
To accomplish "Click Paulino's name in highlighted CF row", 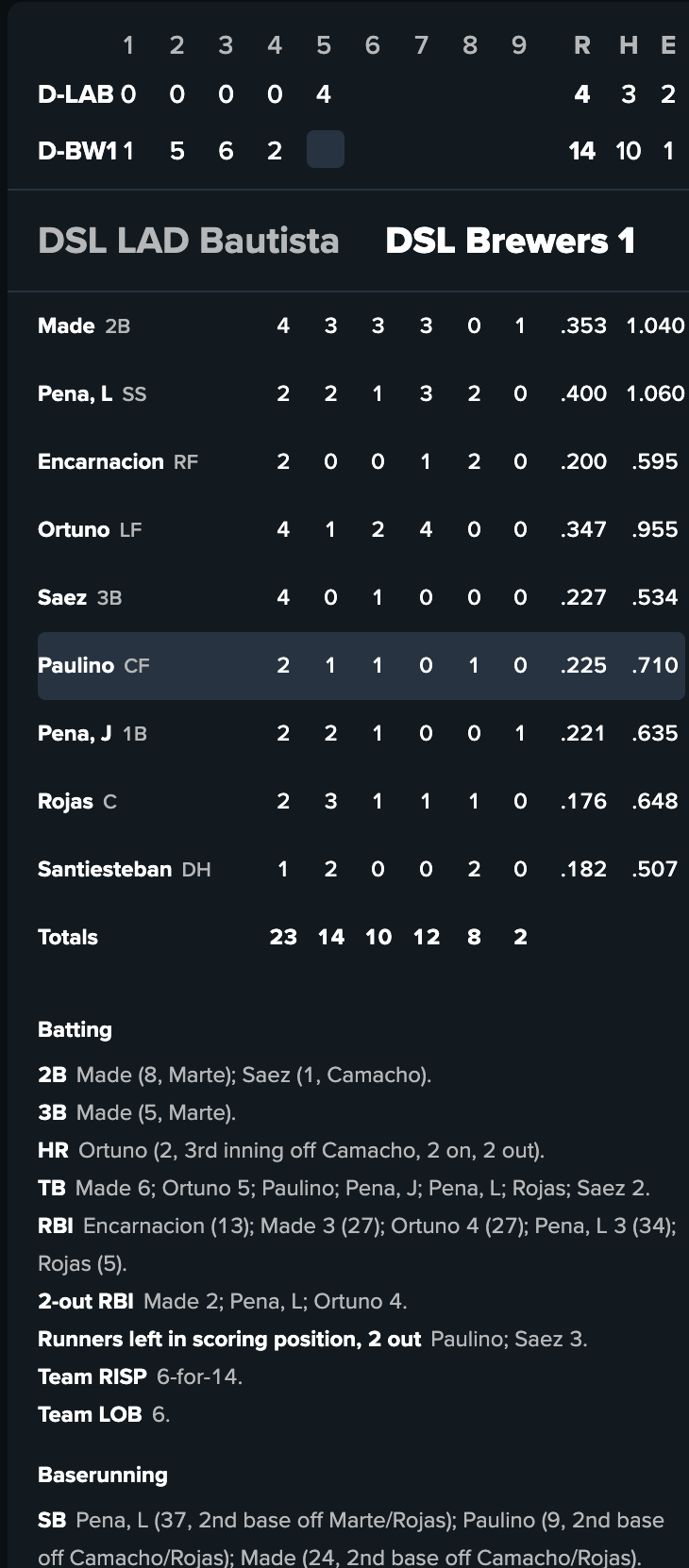I will pyautogui.click(x=76, y=666).
